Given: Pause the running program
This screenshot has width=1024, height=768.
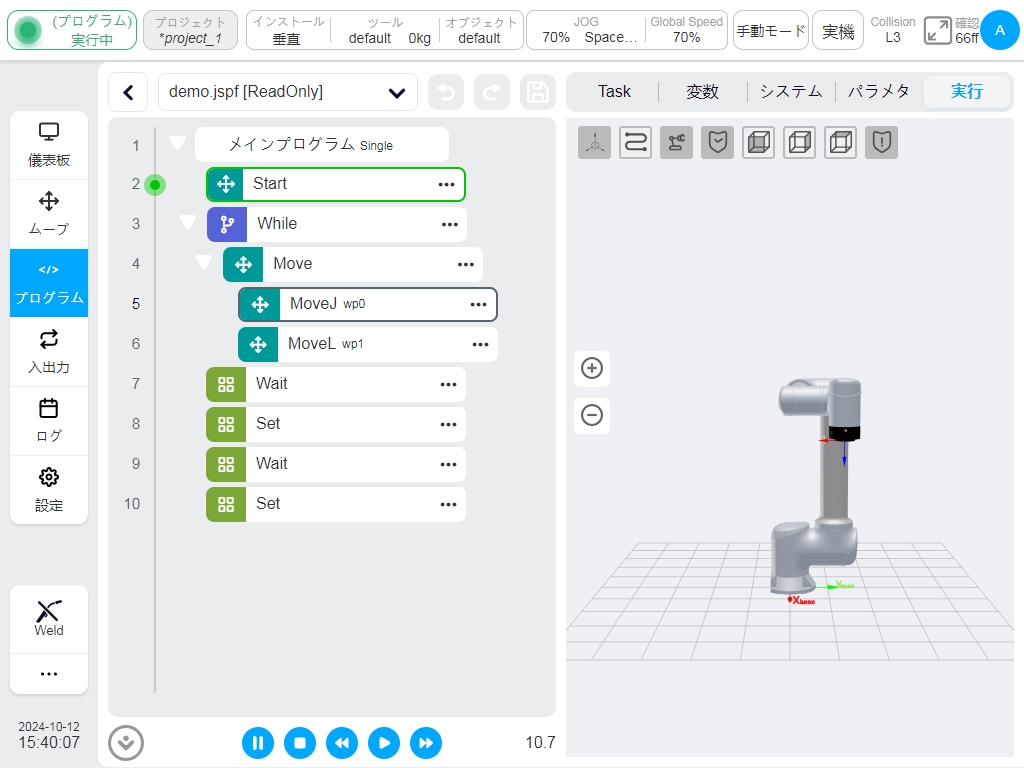Looking at the screenshot, I should 258,743.
